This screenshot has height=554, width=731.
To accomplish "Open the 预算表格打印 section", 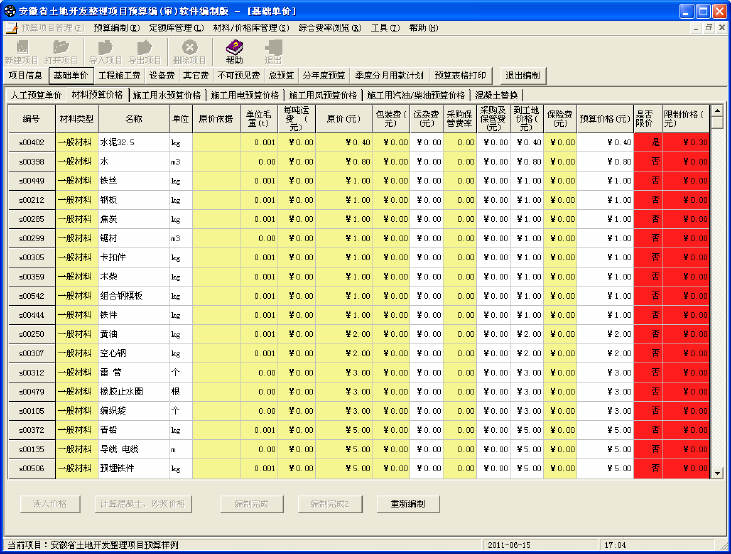I will tap(460, 75).
